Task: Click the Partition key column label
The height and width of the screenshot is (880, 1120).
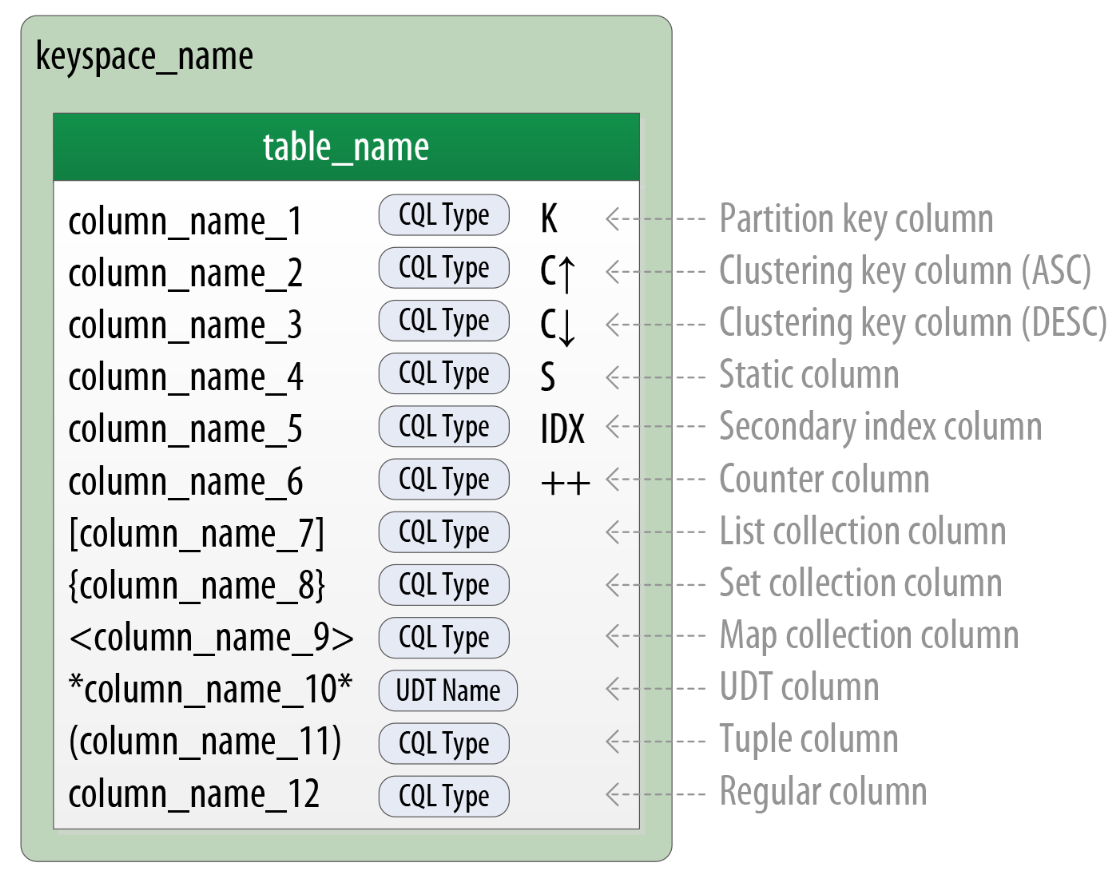Action: [x=856, y=219]
